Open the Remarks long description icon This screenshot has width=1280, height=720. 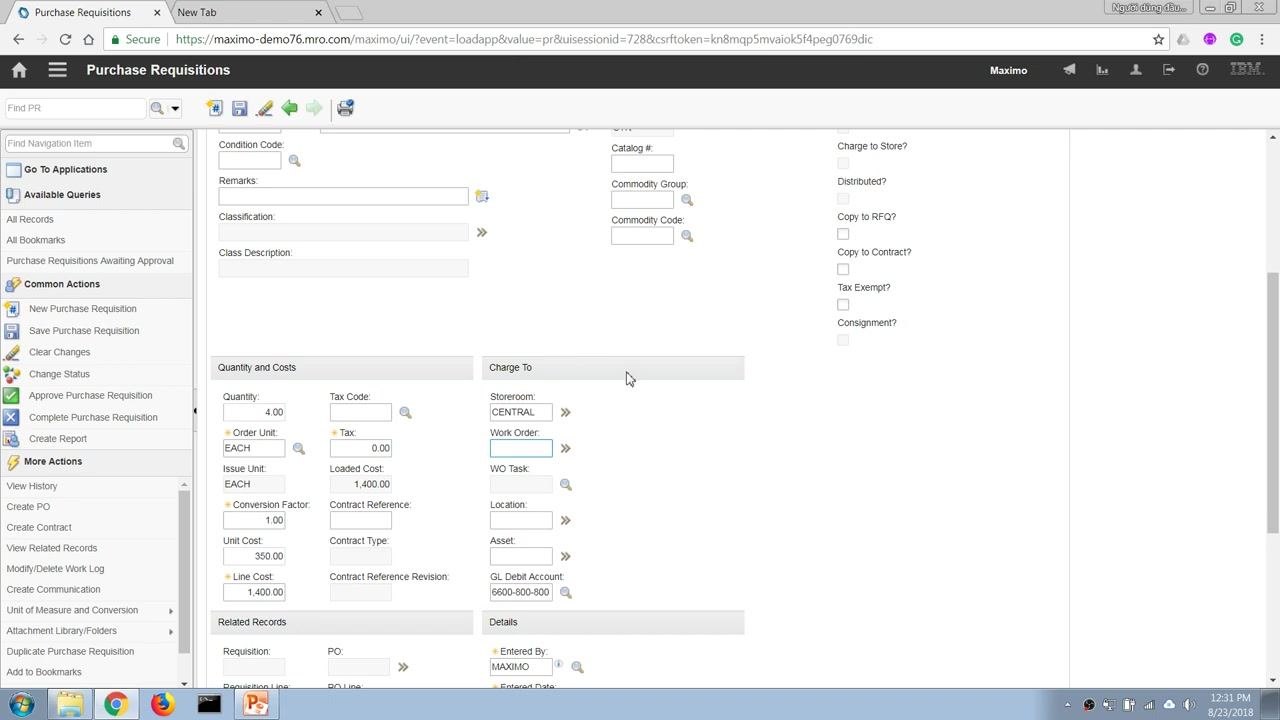[481, 197]
